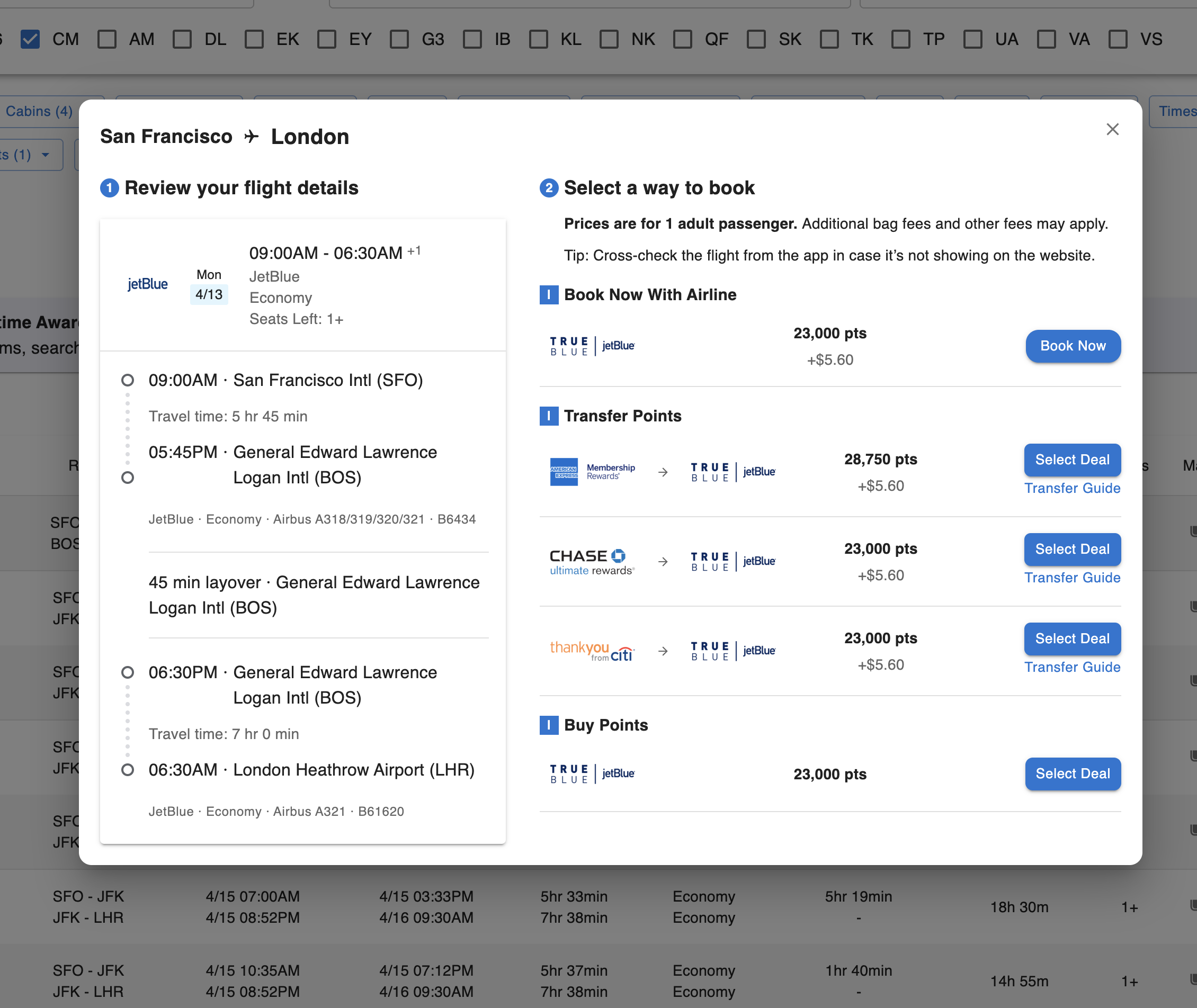
Task: Click '4/15 07:00AM' departure cell
Action: tap(253, 897)
